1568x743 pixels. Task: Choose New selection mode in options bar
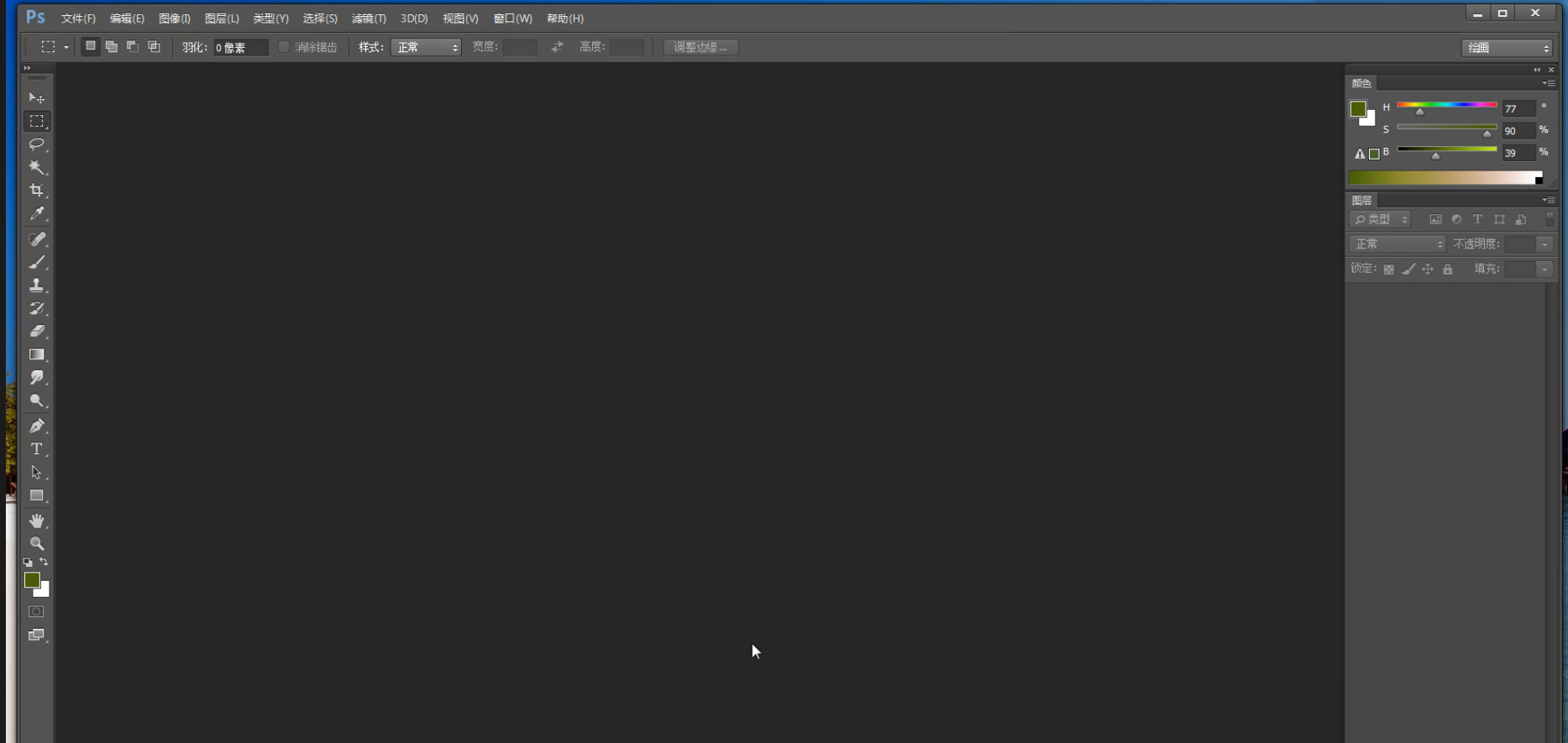[x=90, y=47]
